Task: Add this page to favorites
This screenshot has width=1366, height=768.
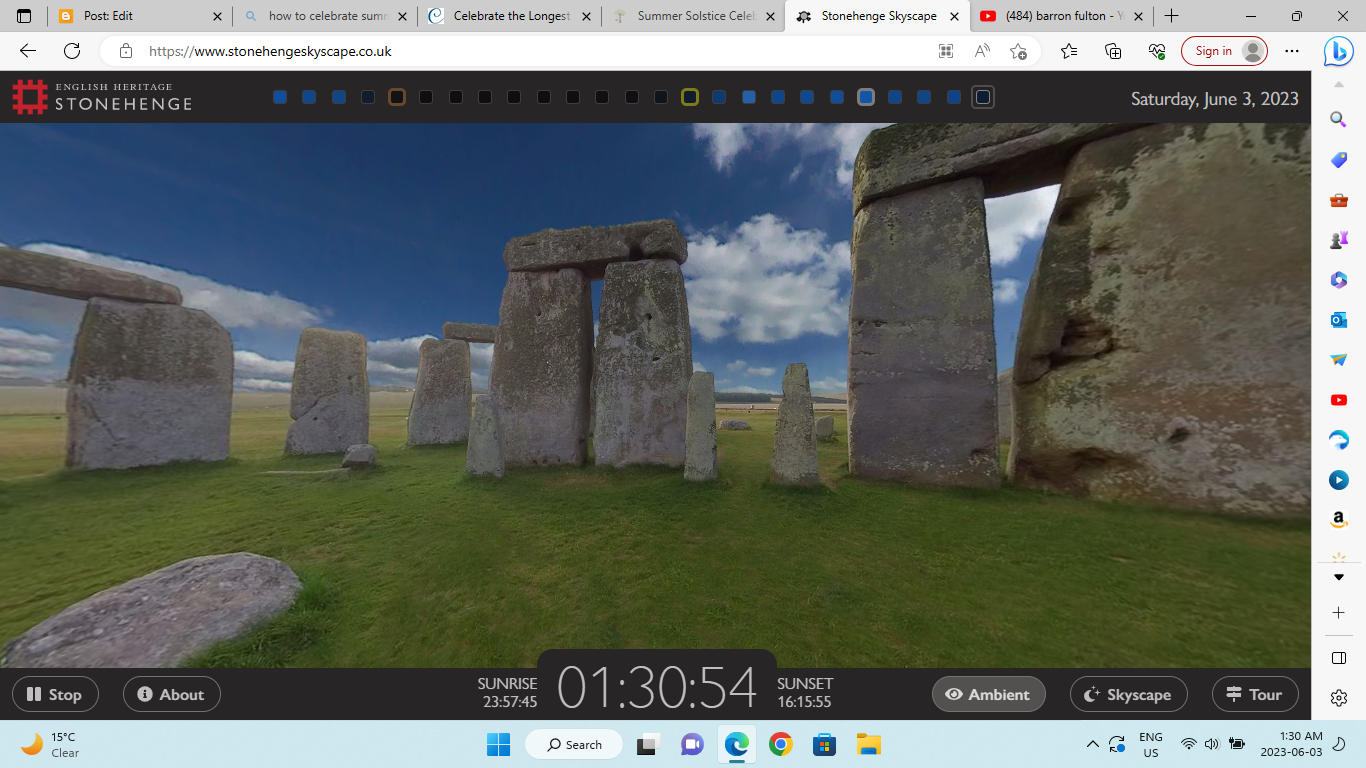Action: [1018, 51]
